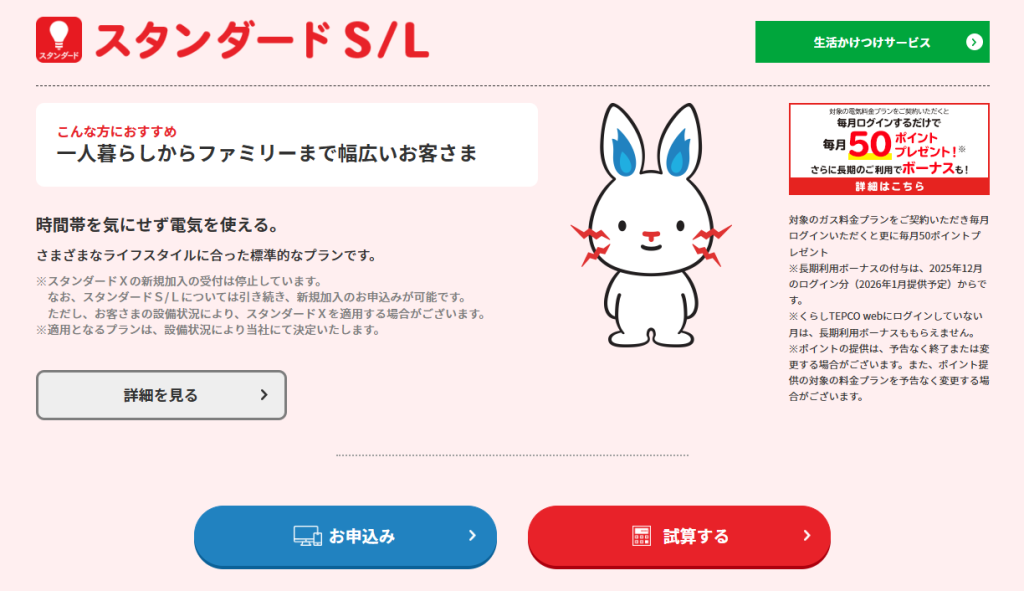Click the arrow circle on the 生活かけつけサービス button
Screen dimensions: 1024x591
tap(974, 42)
